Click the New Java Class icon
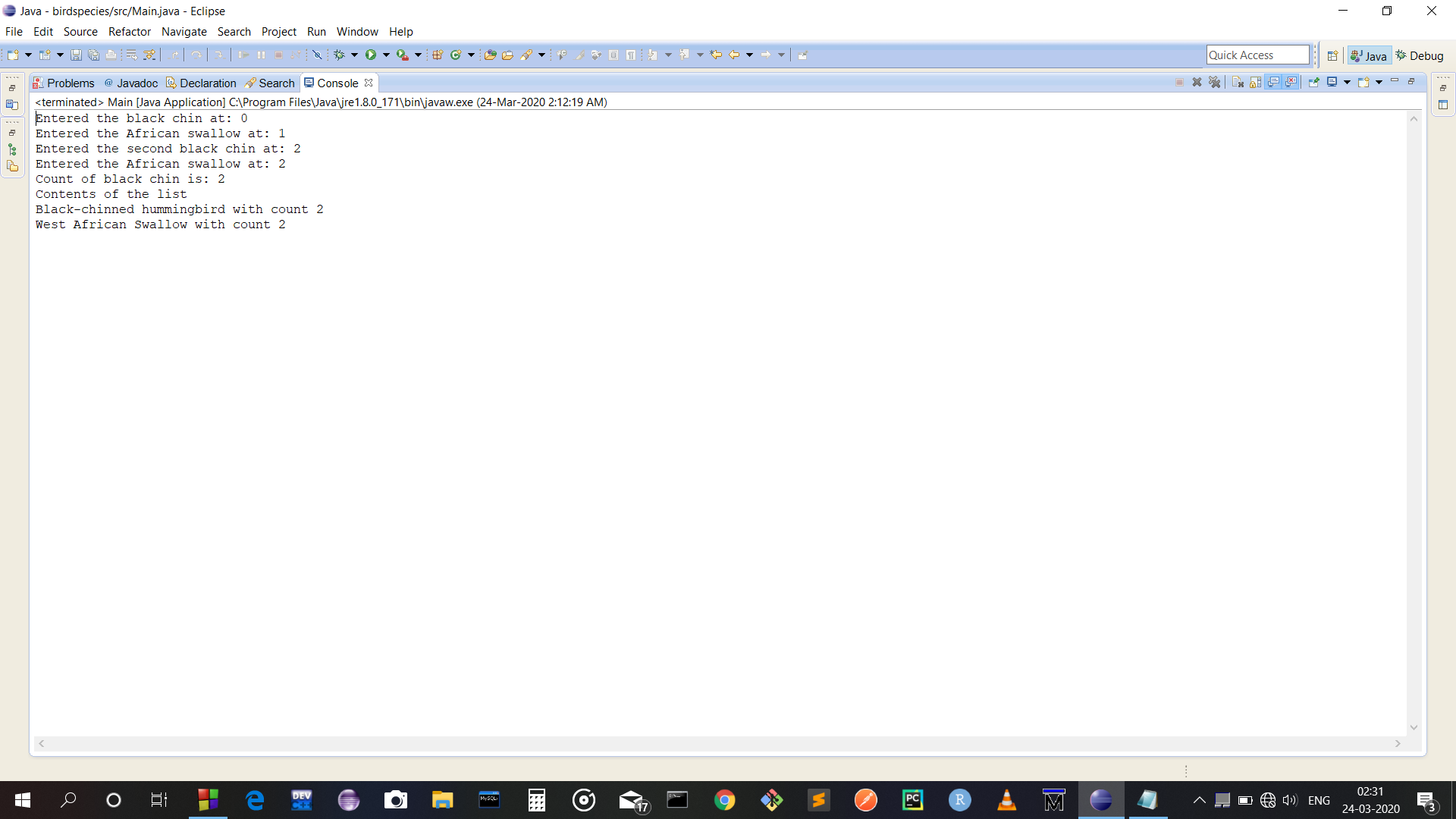 [456, 55]
